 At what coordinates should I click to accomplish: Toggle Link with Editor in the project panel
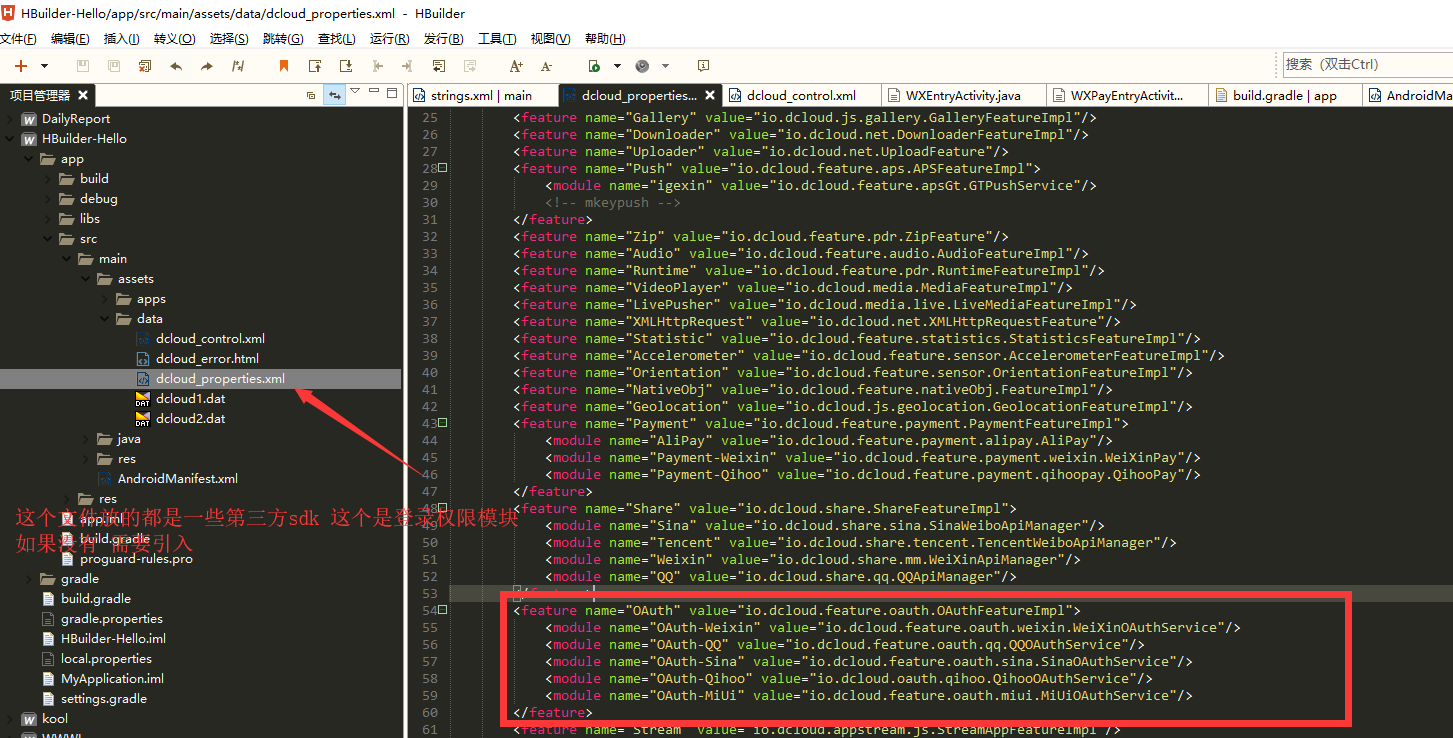pos(335,95)
